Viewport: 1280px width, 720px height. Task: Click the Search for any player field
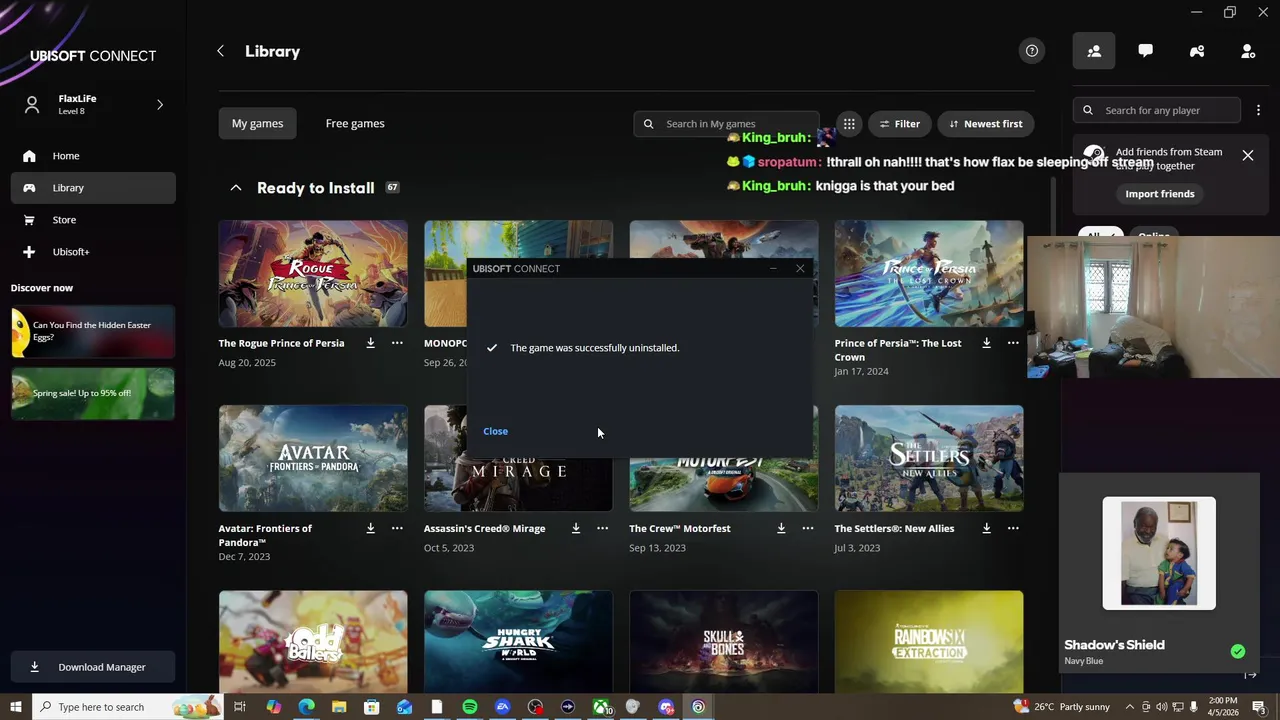1157,110
